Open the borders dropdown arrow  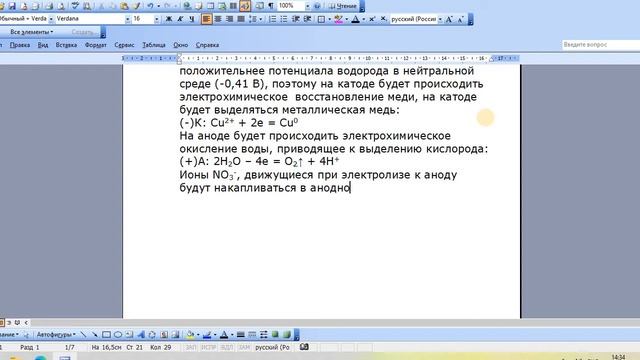(329, 19)
